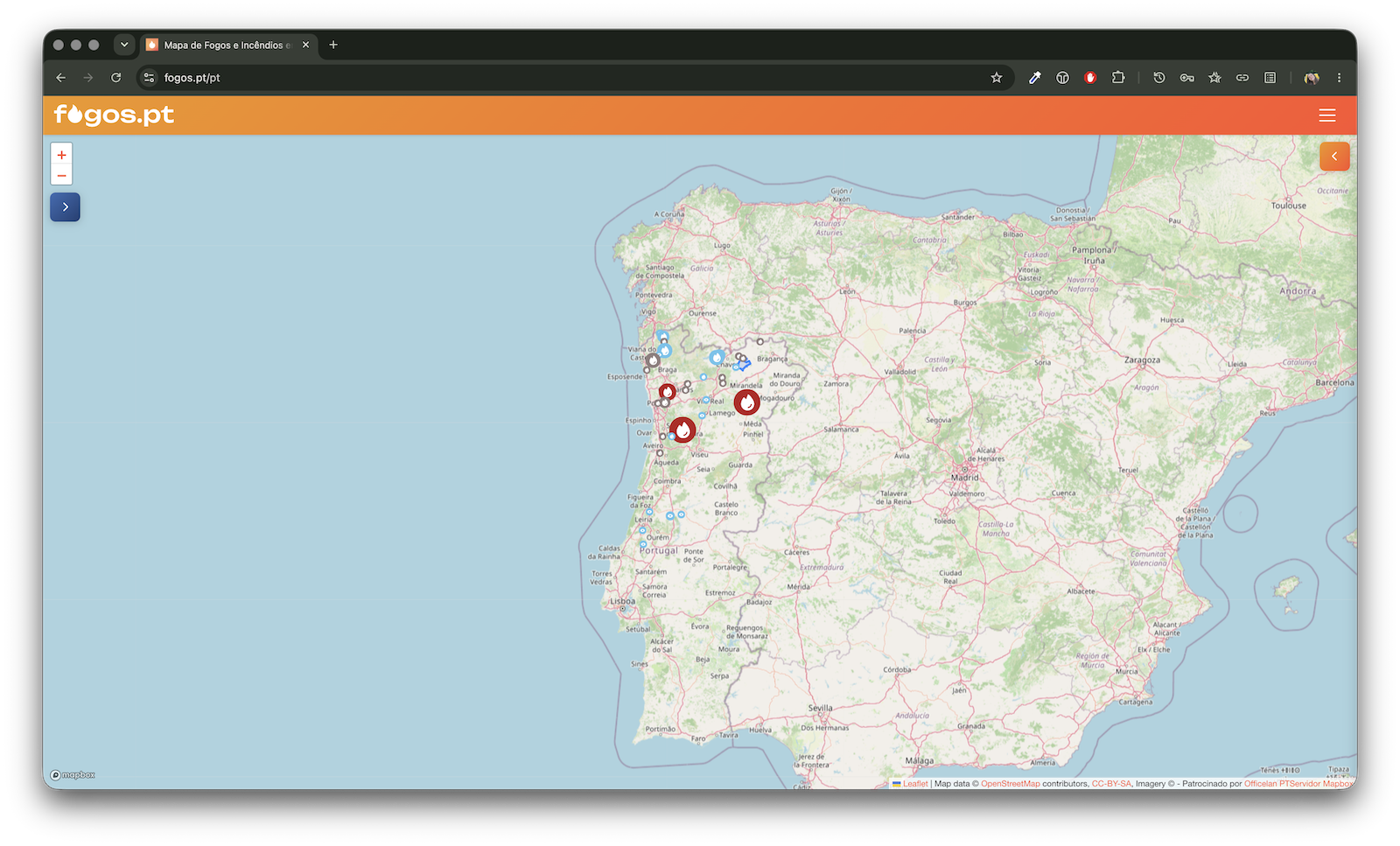The height and width of the screenshot is (846, 1400).
Task: View site information icon in address bar
Action: [149, 78]
